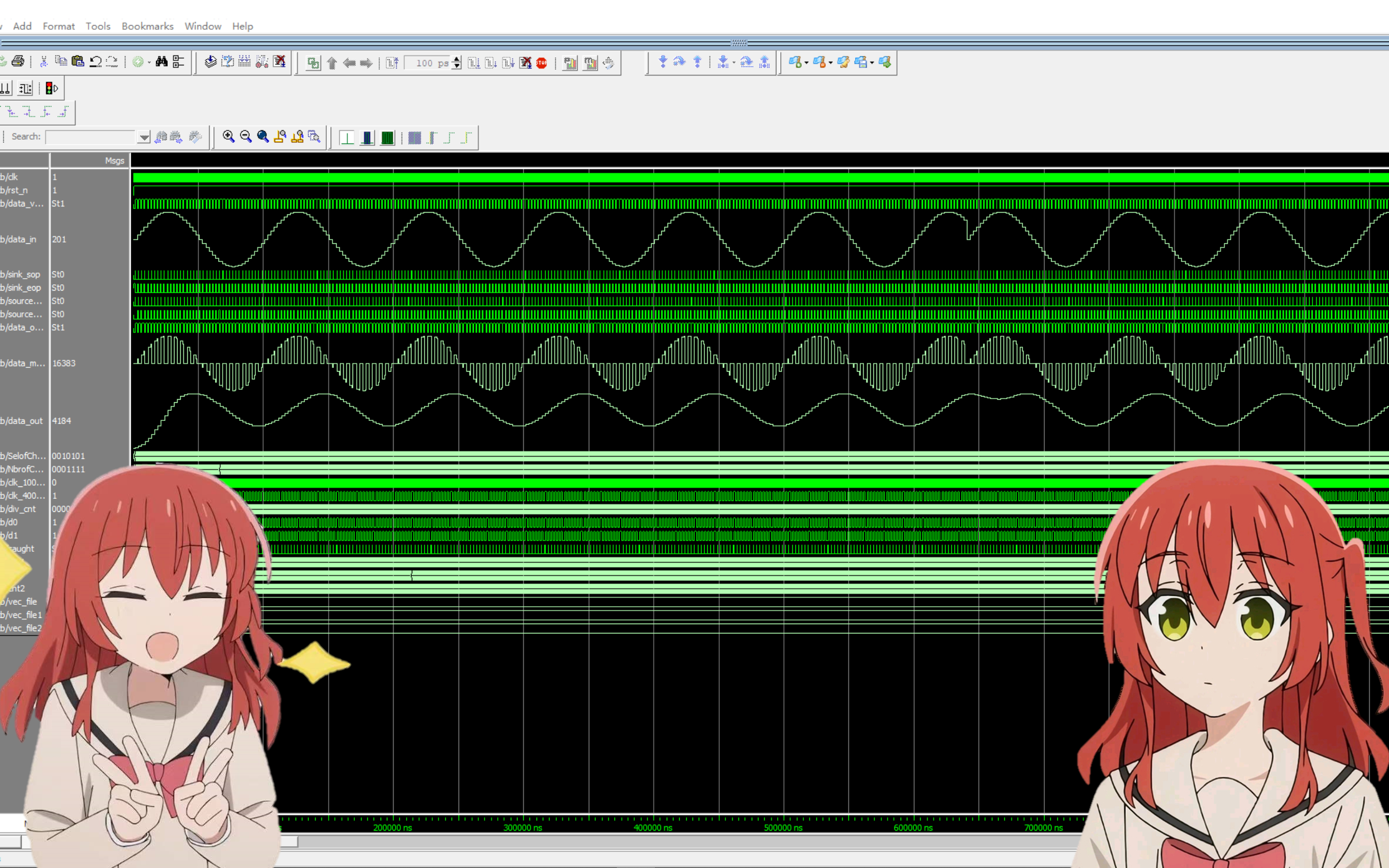Select the data_in signal row
The height and width of the screenshot is (868, 1389).
pos(25,239)
